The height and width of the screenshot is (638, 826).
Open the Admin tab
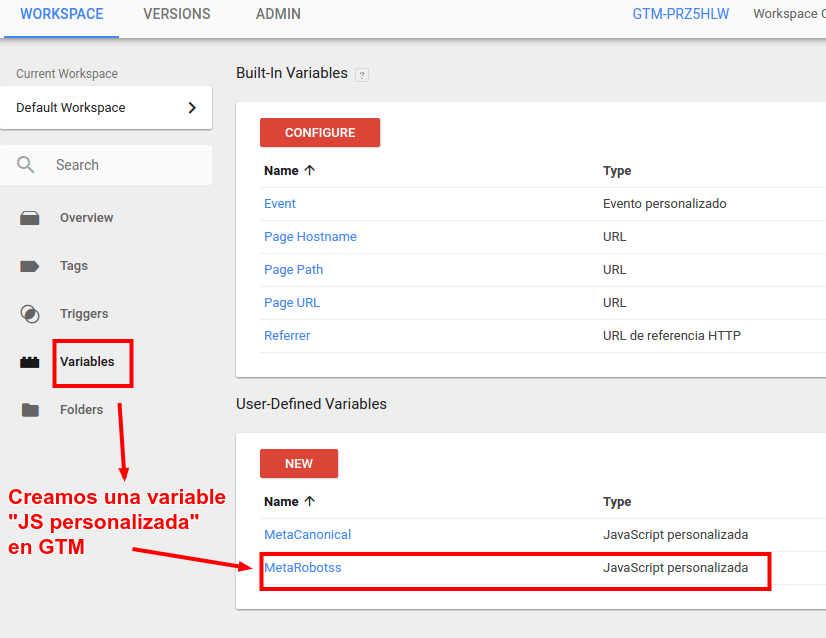point(278,14)
